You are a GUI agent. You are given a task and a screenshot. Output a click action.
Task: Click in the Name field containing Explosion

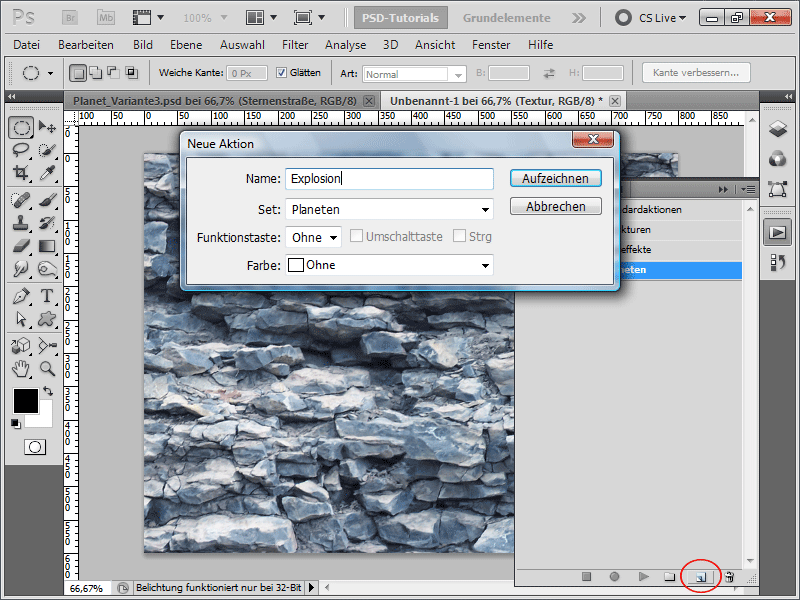pyautogui.click(x=389, y=179)
